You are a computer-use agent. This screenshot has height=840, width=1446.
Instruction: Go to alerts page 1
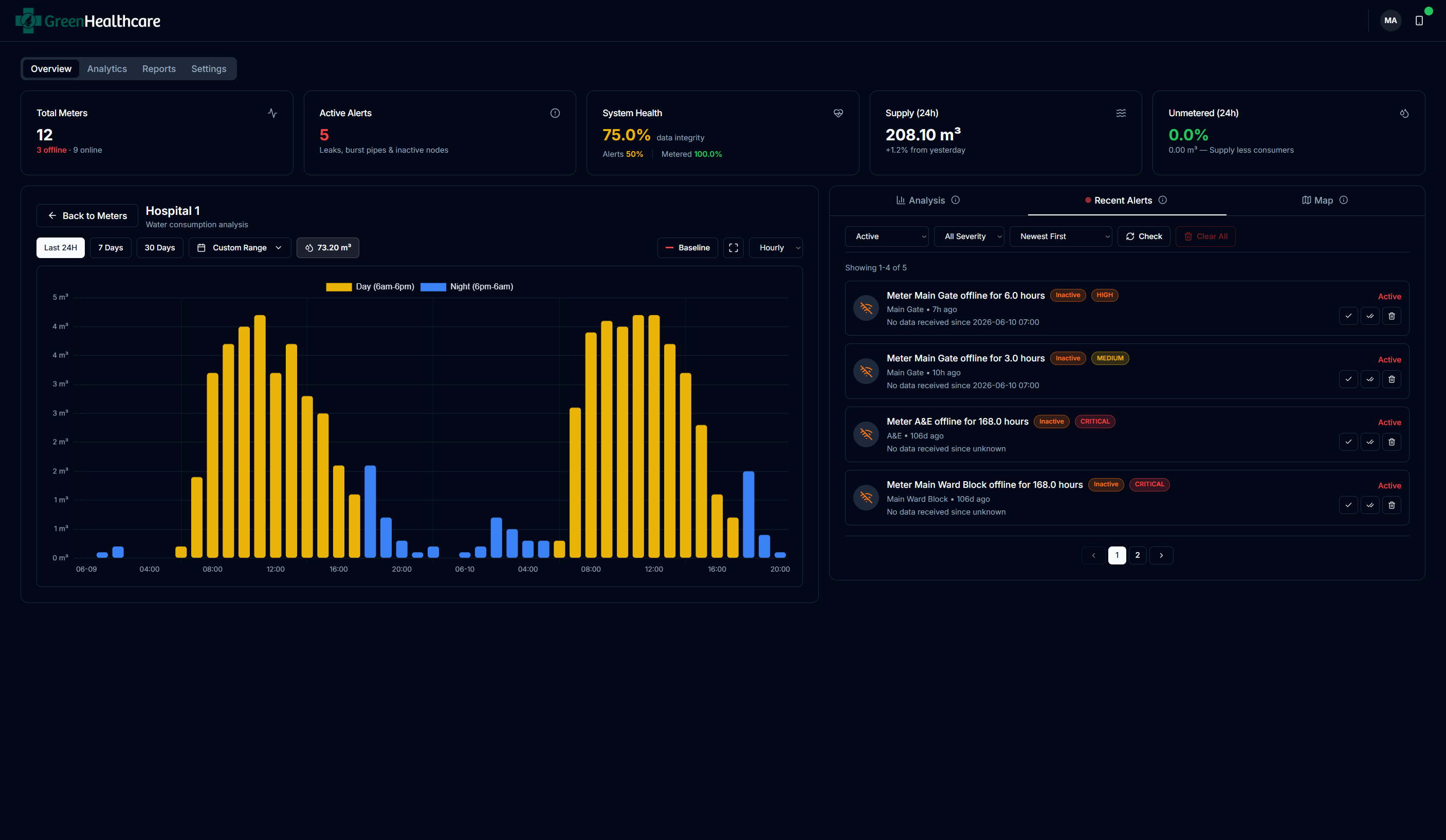[x=1116, y=555]
